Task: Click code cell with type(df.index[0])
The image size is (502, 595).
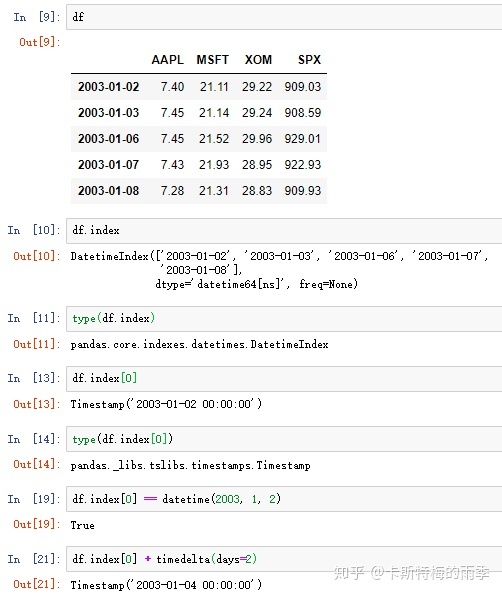Action: (x=284, y=439)
